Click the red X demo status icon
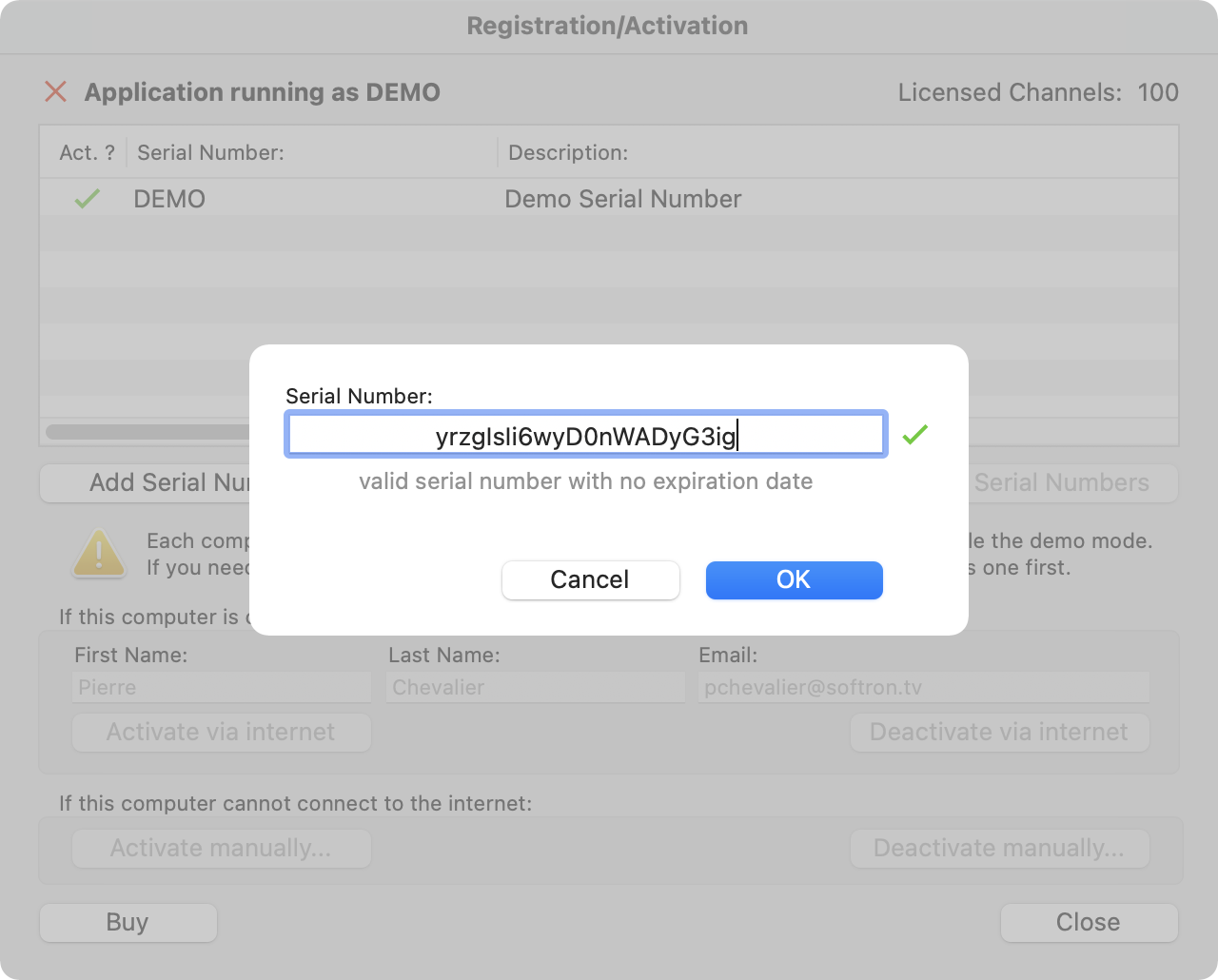The image size is (1218, 980). [56, 91]
